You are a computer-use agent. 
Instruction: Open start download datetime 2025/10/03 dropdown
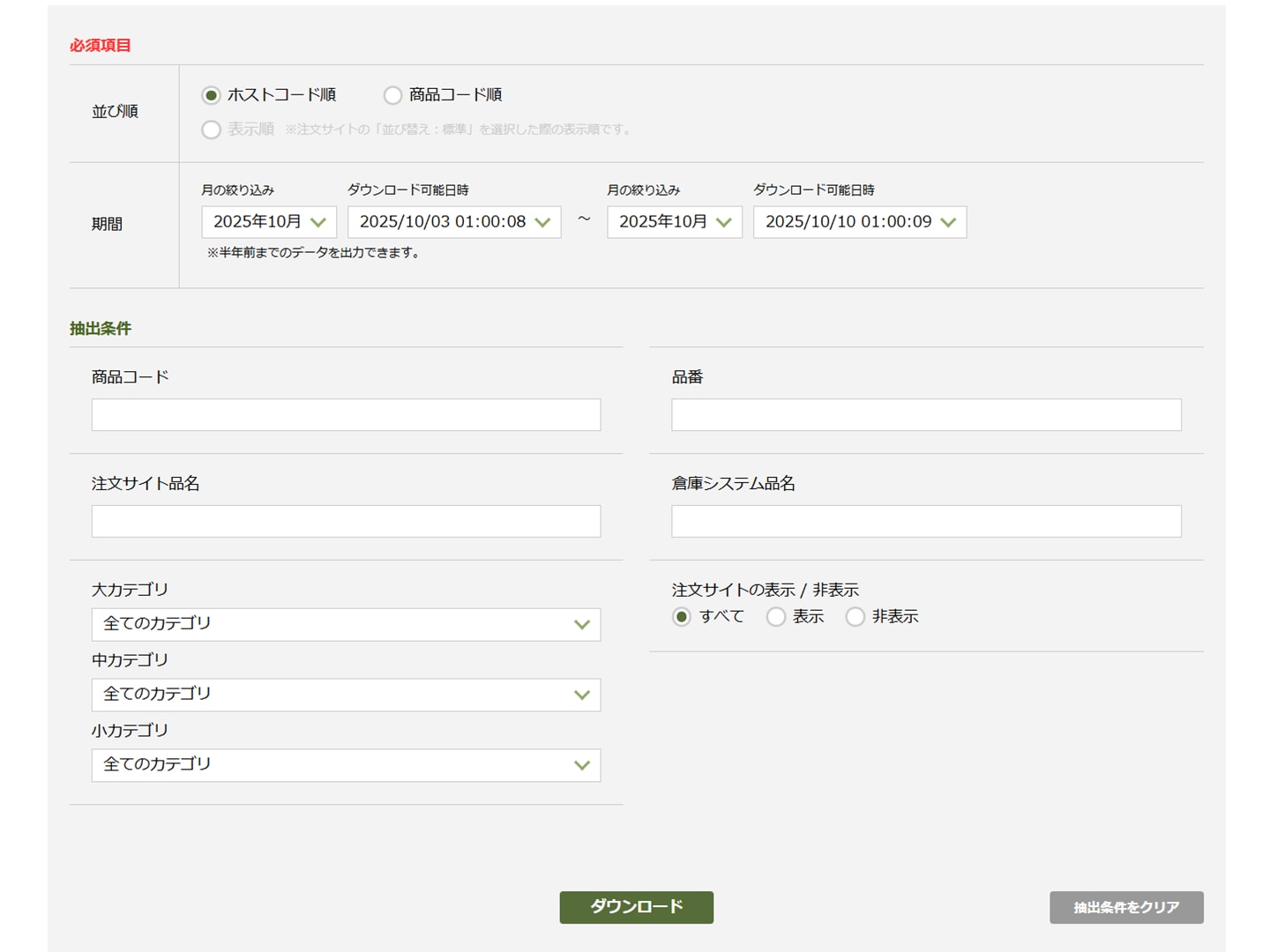453,222
